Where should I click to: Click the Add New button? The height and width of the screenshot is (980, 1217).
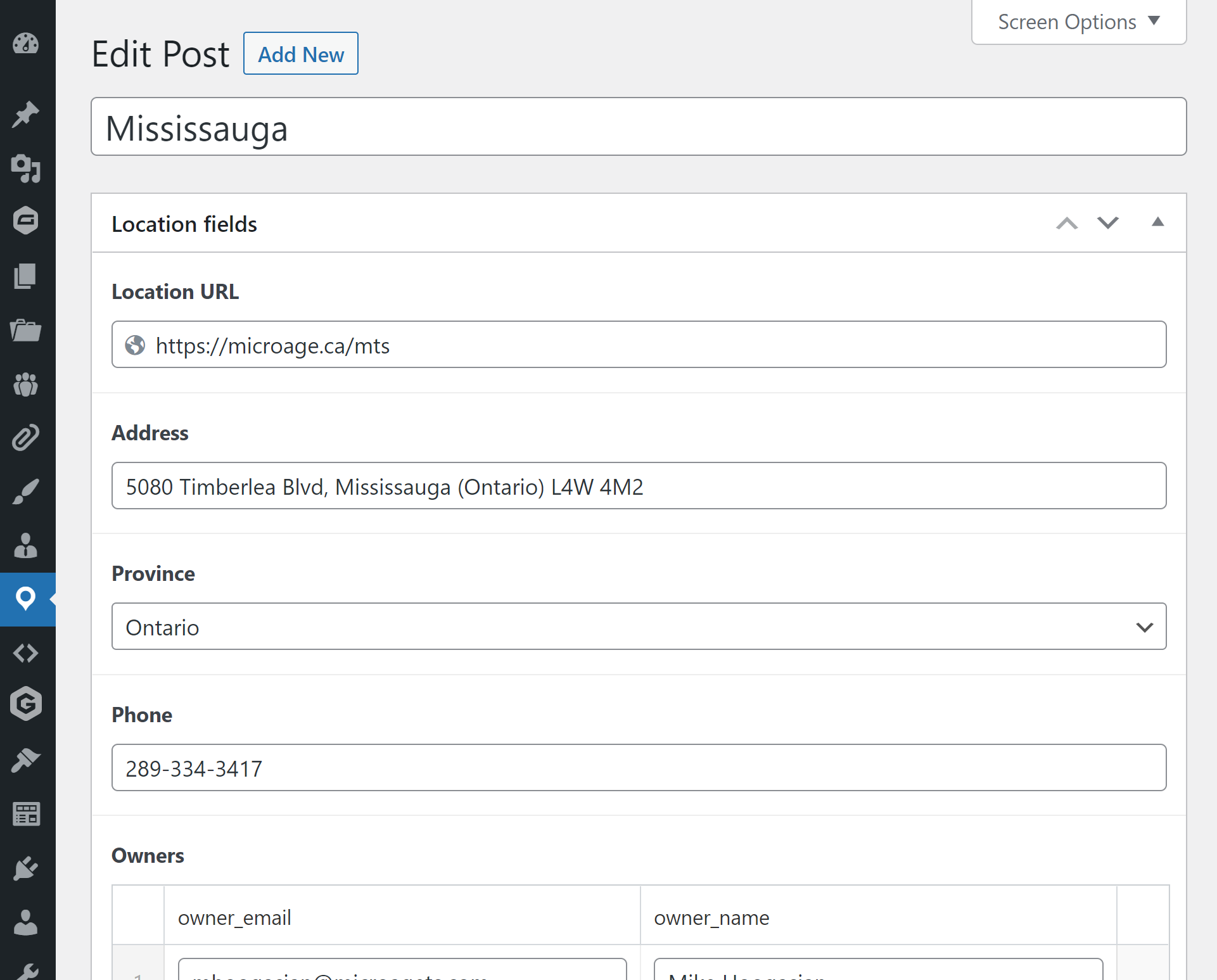click(300, 53)
